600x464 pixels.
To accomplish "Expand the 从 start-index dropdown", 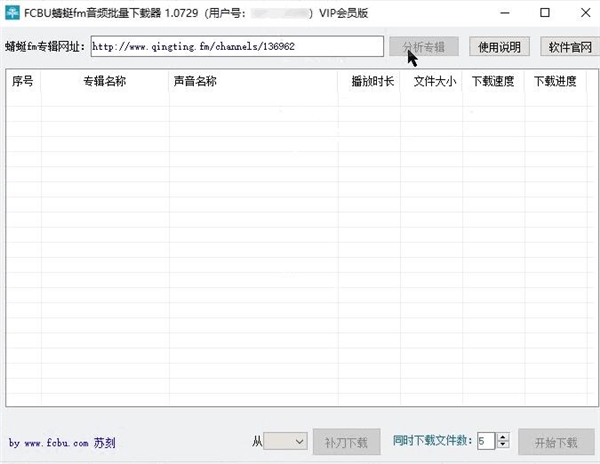I will [285, 442].
